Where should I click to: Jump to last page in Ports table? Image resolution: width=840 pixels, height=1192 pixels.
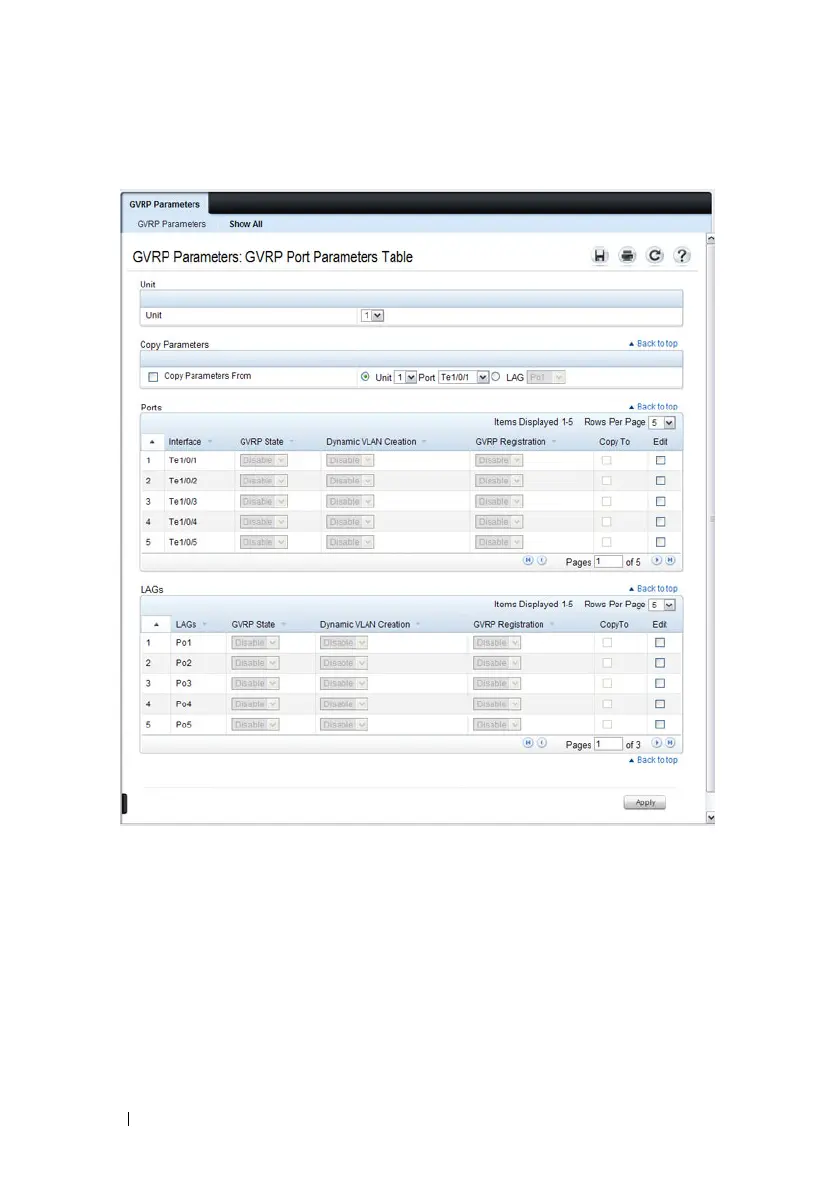(x=671, y=561)
